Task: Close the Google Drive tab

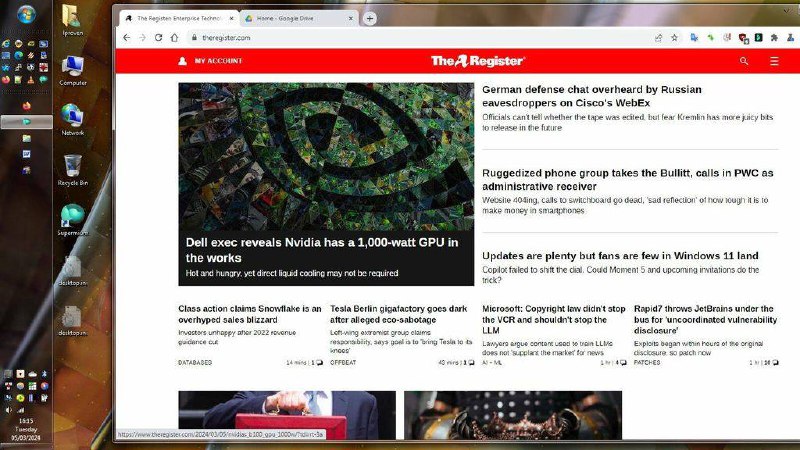Action: pos(351,18)
